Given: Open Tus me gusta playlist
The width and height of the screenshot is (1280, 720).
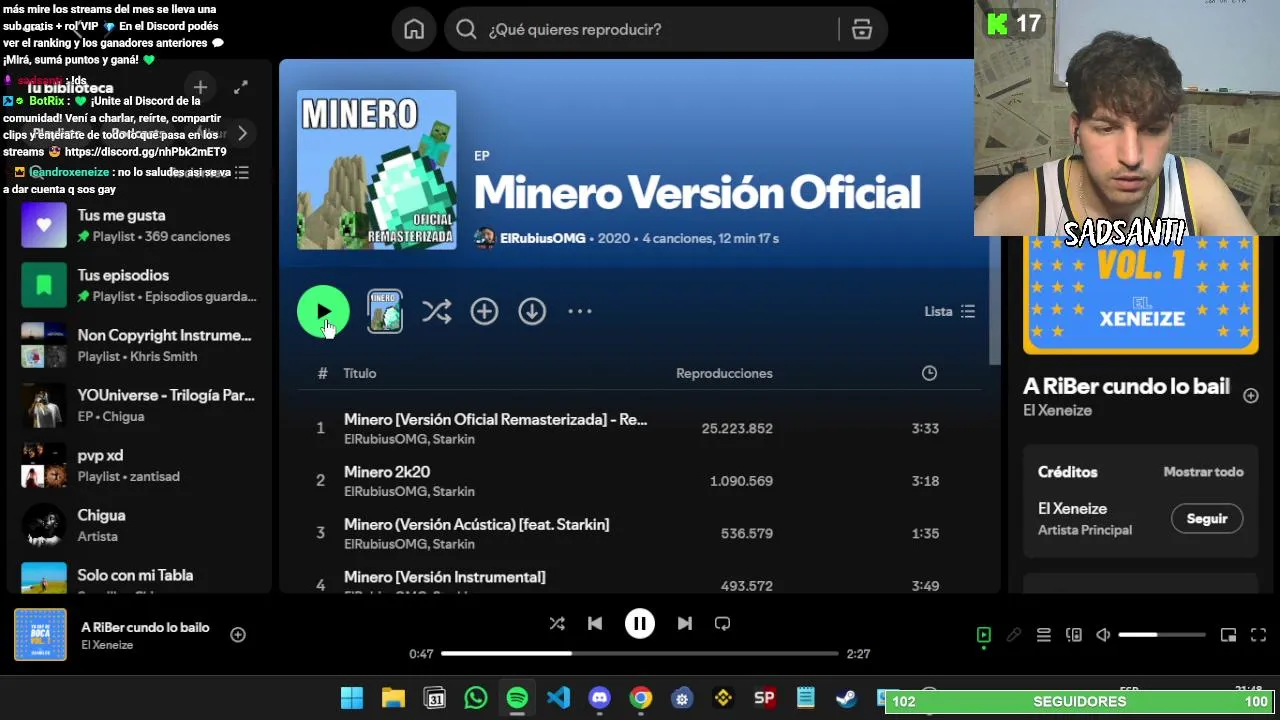Looking at the screenshot, I should [x=140, y=225].
